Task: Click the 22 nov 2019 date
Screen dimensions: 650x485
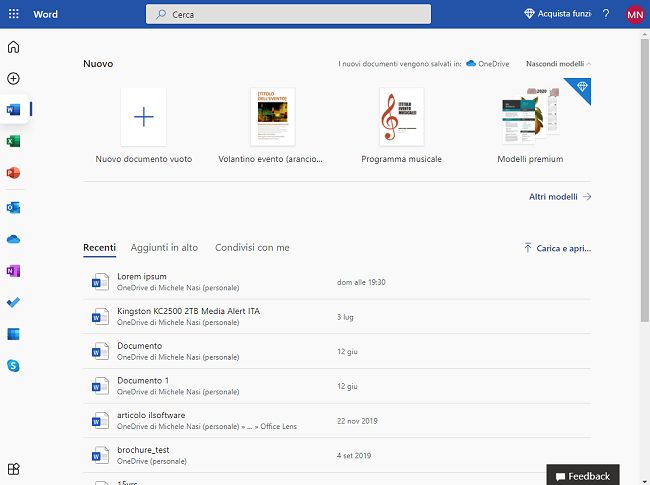Action: tap(357, 421)
